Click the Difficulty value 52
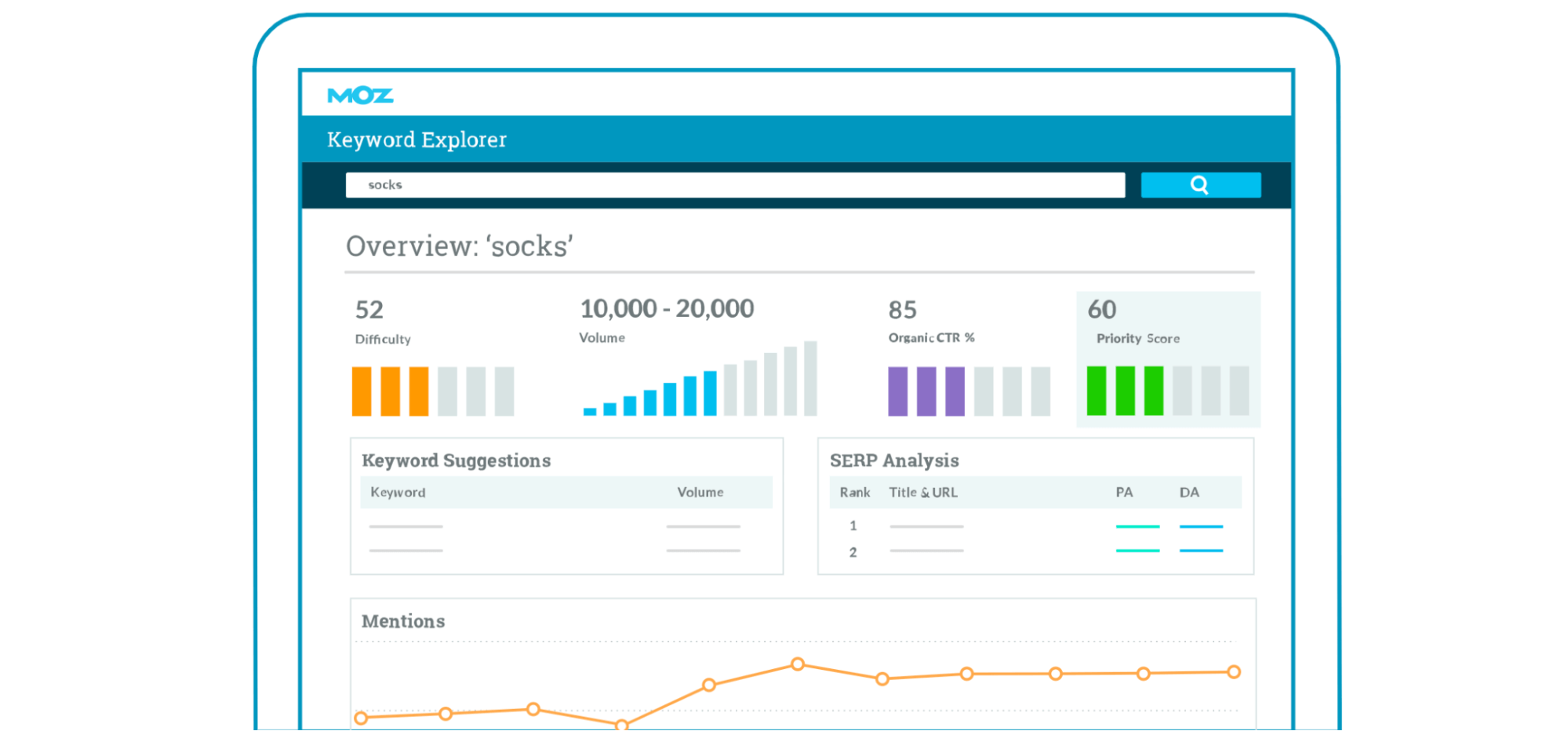The width and height of the screenshot is (1568, 731). coord(369,310)
